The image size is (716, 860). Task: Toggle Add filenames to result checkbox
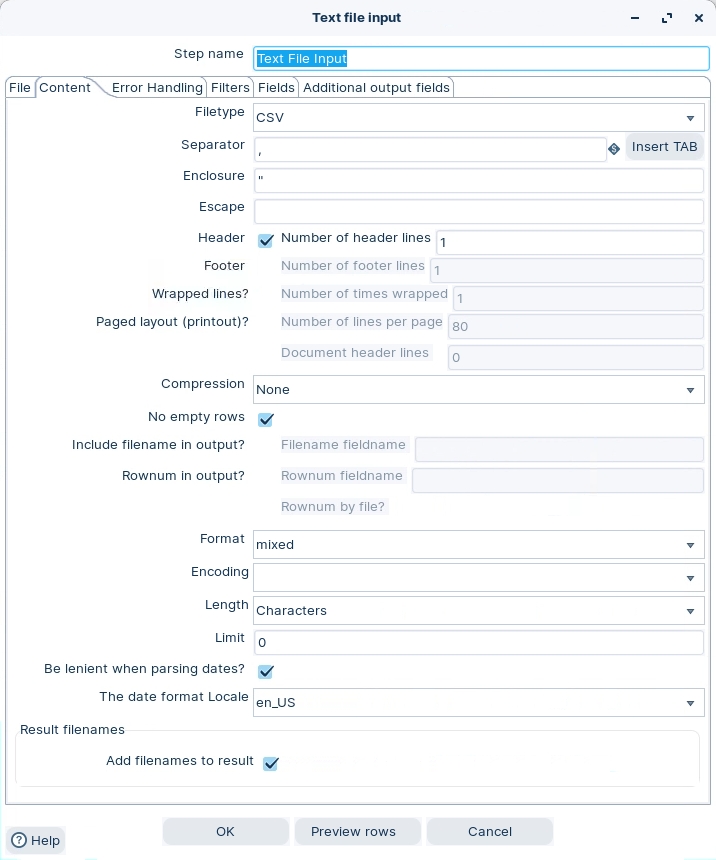tap(270, 763)
